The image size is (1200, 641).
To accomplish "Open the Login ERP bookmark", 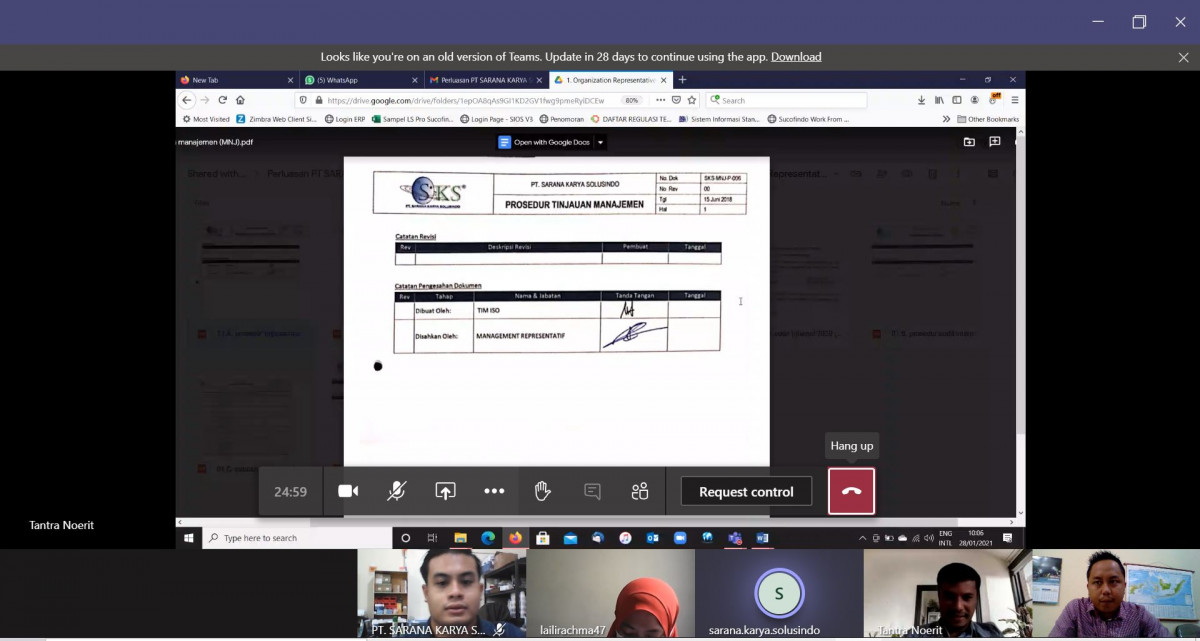I will pyautogui.click(x=345, y=119).
